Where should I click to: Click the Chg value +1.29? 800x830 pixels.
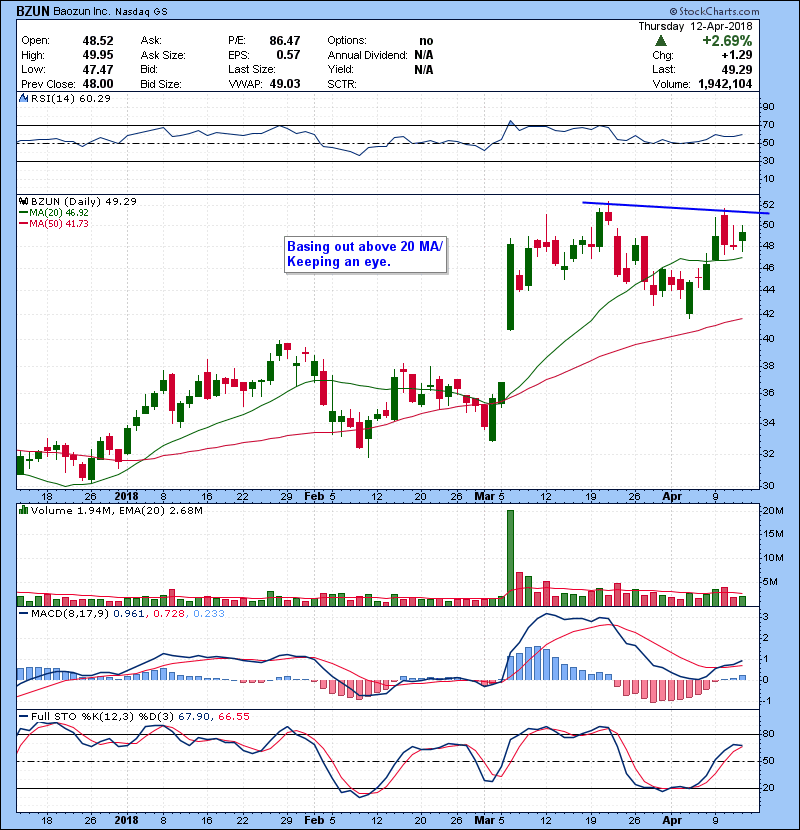(x=736, y=55)
